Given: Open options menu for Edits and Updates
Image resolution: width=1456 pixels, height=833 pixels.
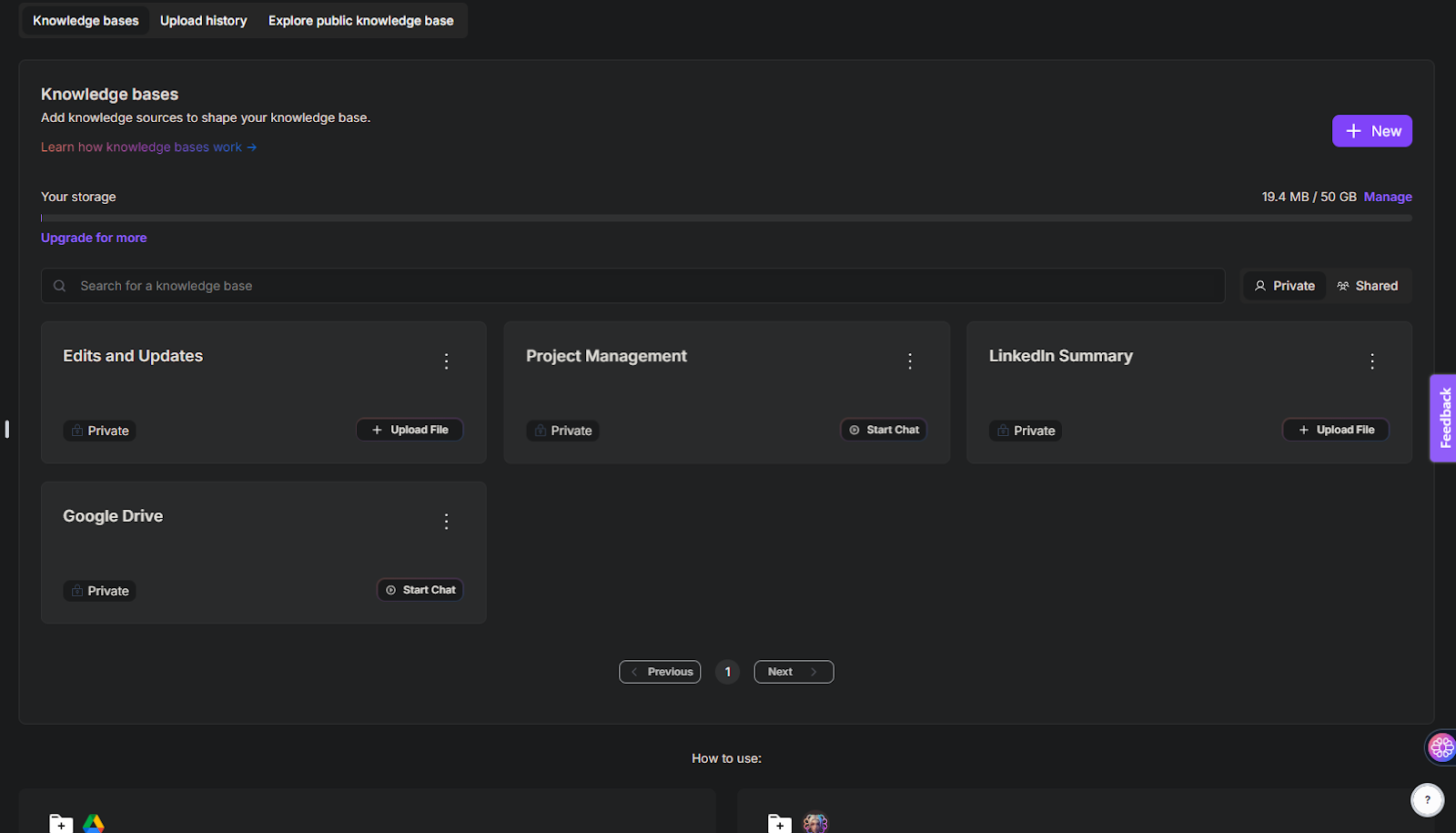Looking at the screenshot, I should click(446, 361).
